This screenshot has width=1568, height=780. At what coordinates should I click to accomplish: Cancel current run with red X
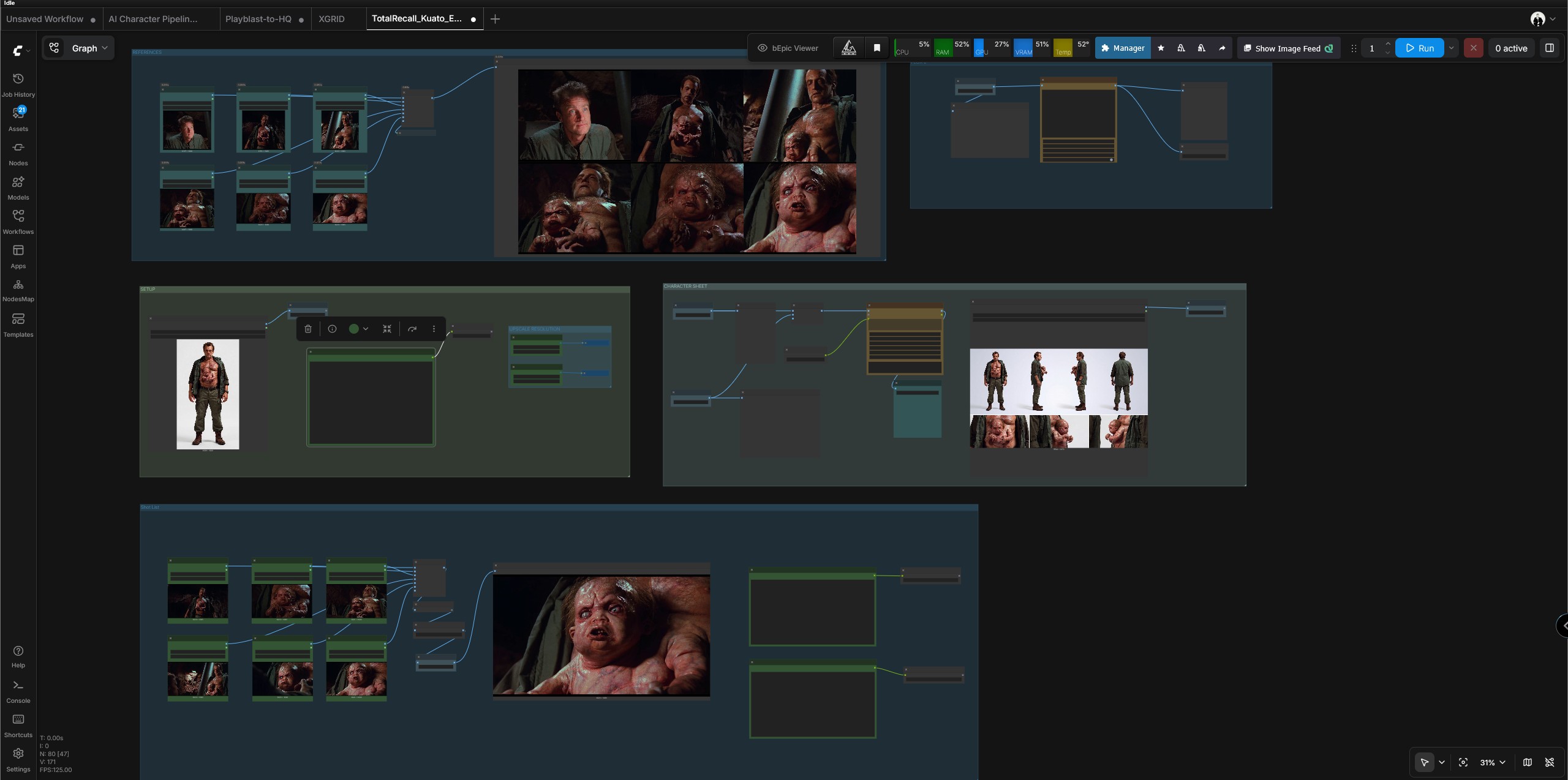coord(1473,48)
